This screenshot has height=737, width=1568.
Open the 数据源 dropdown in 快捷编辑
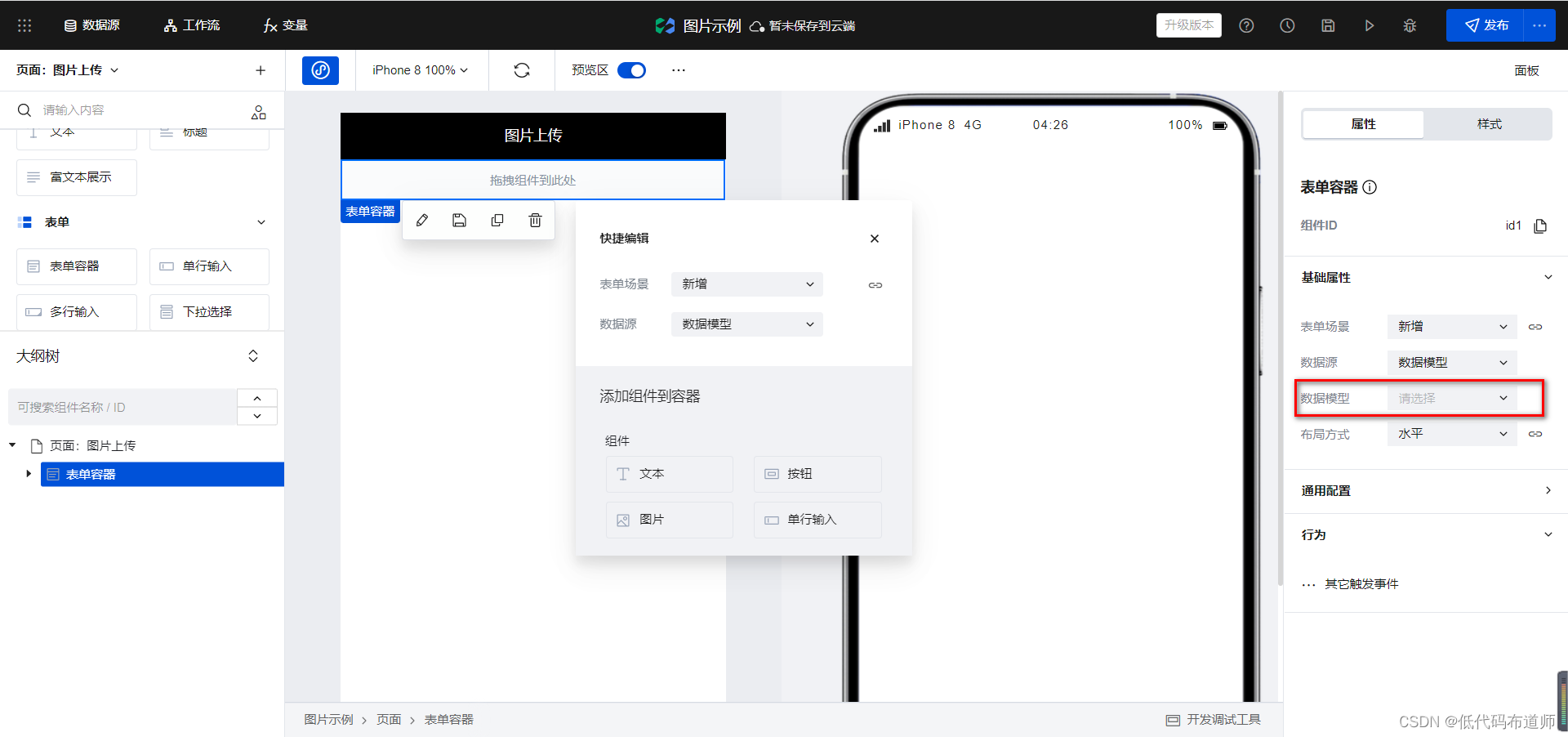pyautogui.click(x=747, y=324)
